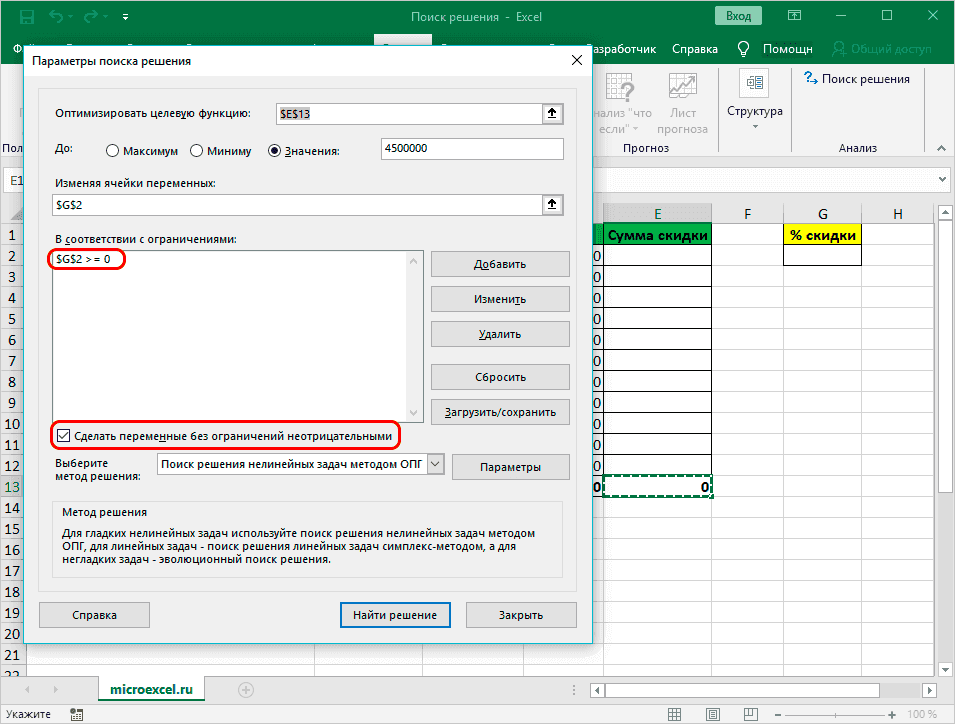Add a new sheet with plus icon
The width and height of the screenshot is (955, 724).
pyautogui.click(x=246, y=689)
